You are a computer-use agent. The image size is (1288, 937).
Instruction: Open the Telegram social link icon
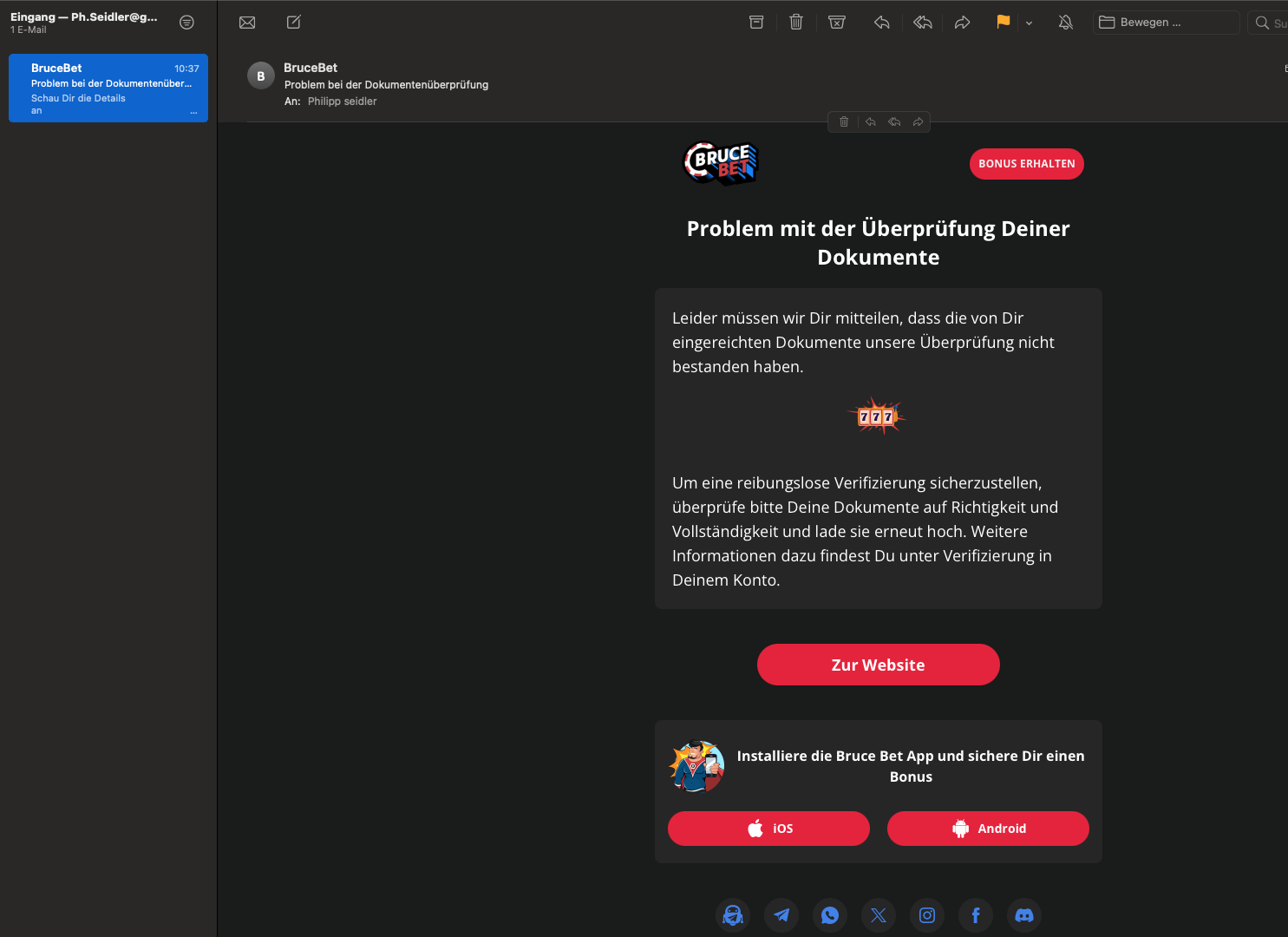pyautogui.click(x=781, y=915)
